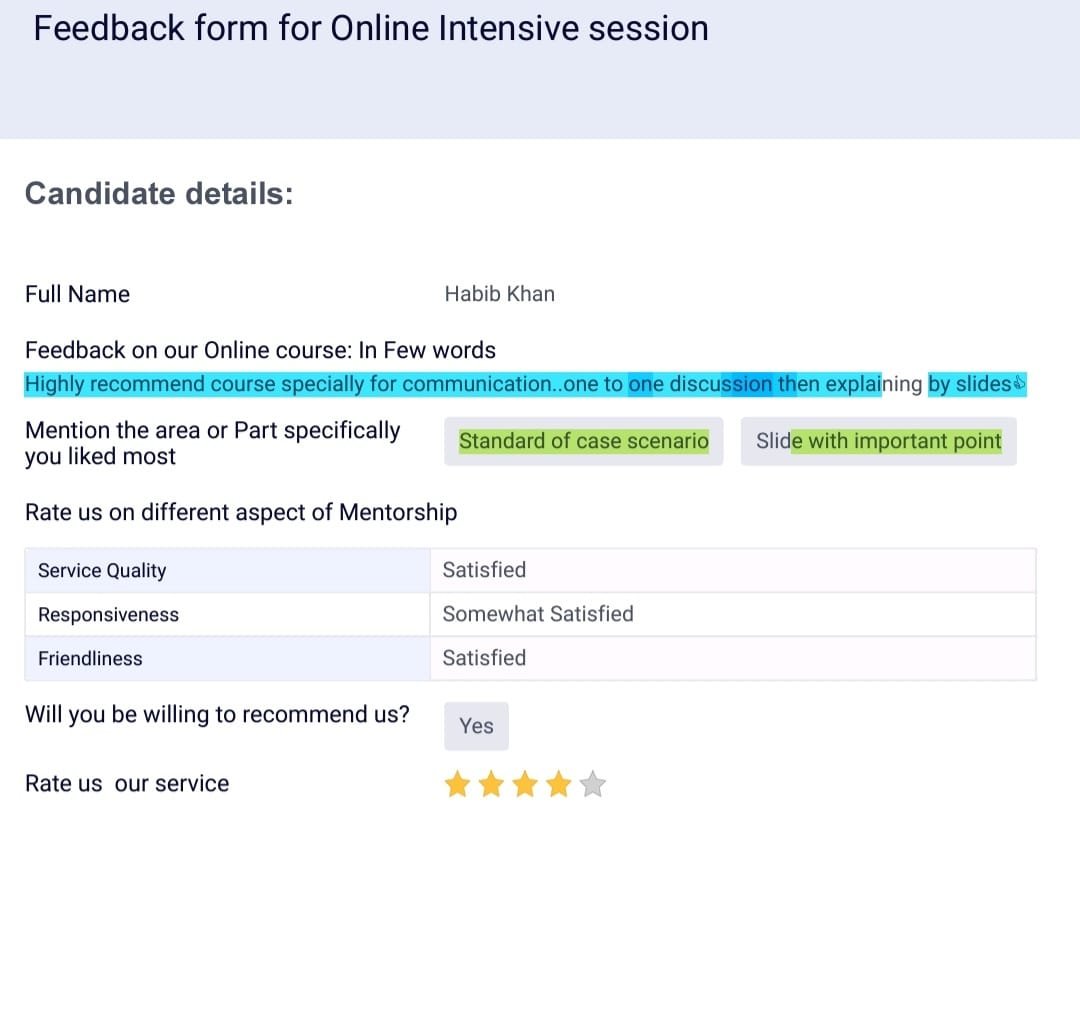Select the 'Standard of case scenario' chip

coord(583,441)
